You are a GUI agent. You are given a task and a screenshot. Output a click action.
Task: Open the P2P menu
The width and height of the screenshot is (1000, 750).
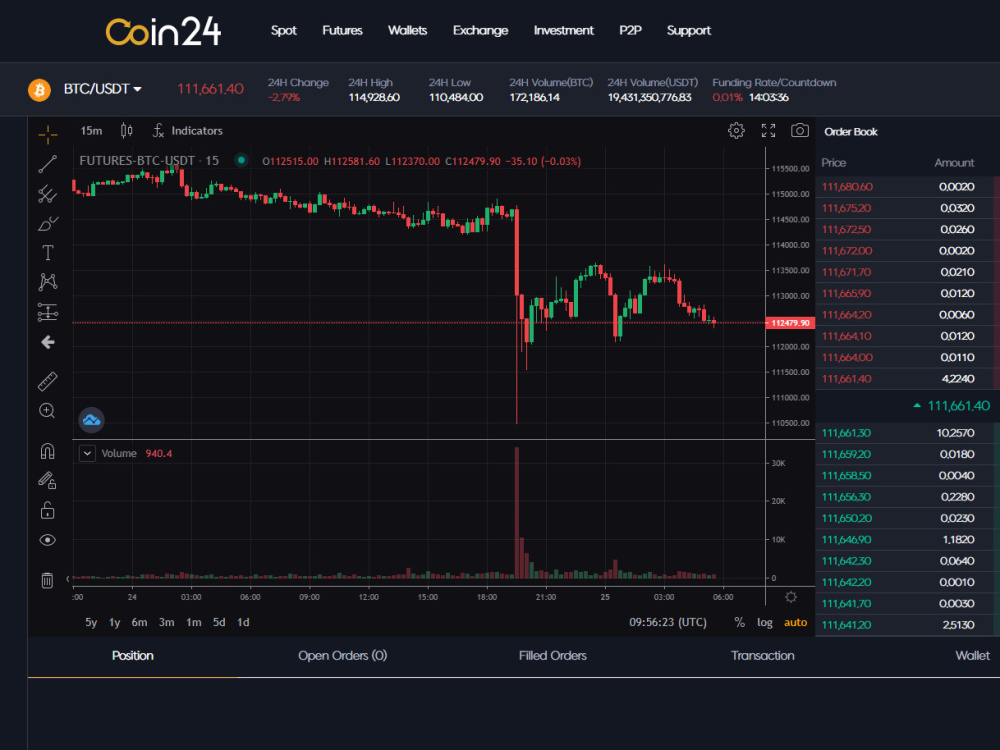click(x=631, y=31)
